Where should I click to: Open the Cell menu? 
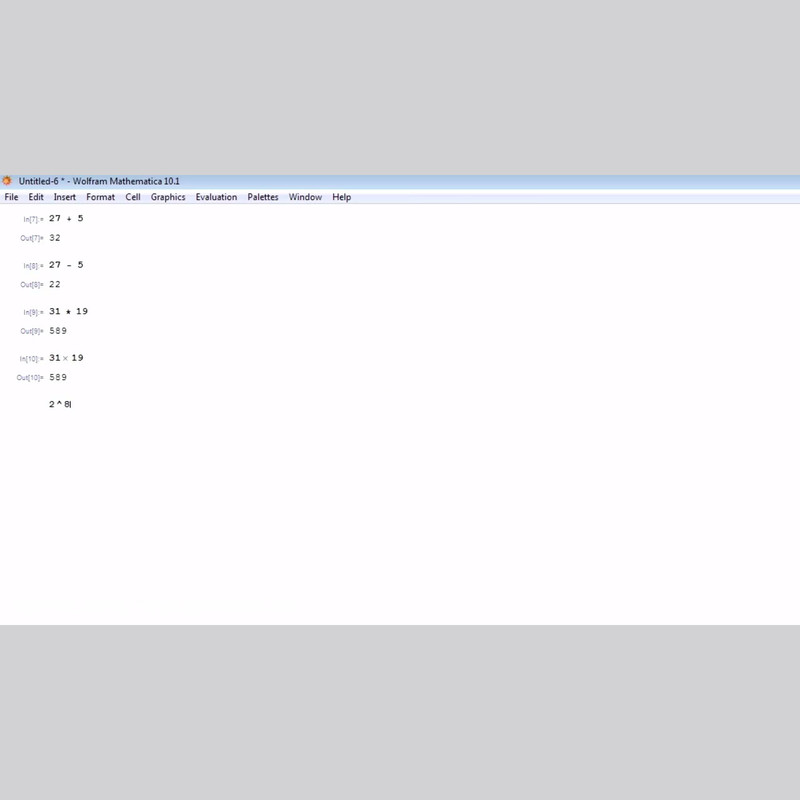[133, 197]
